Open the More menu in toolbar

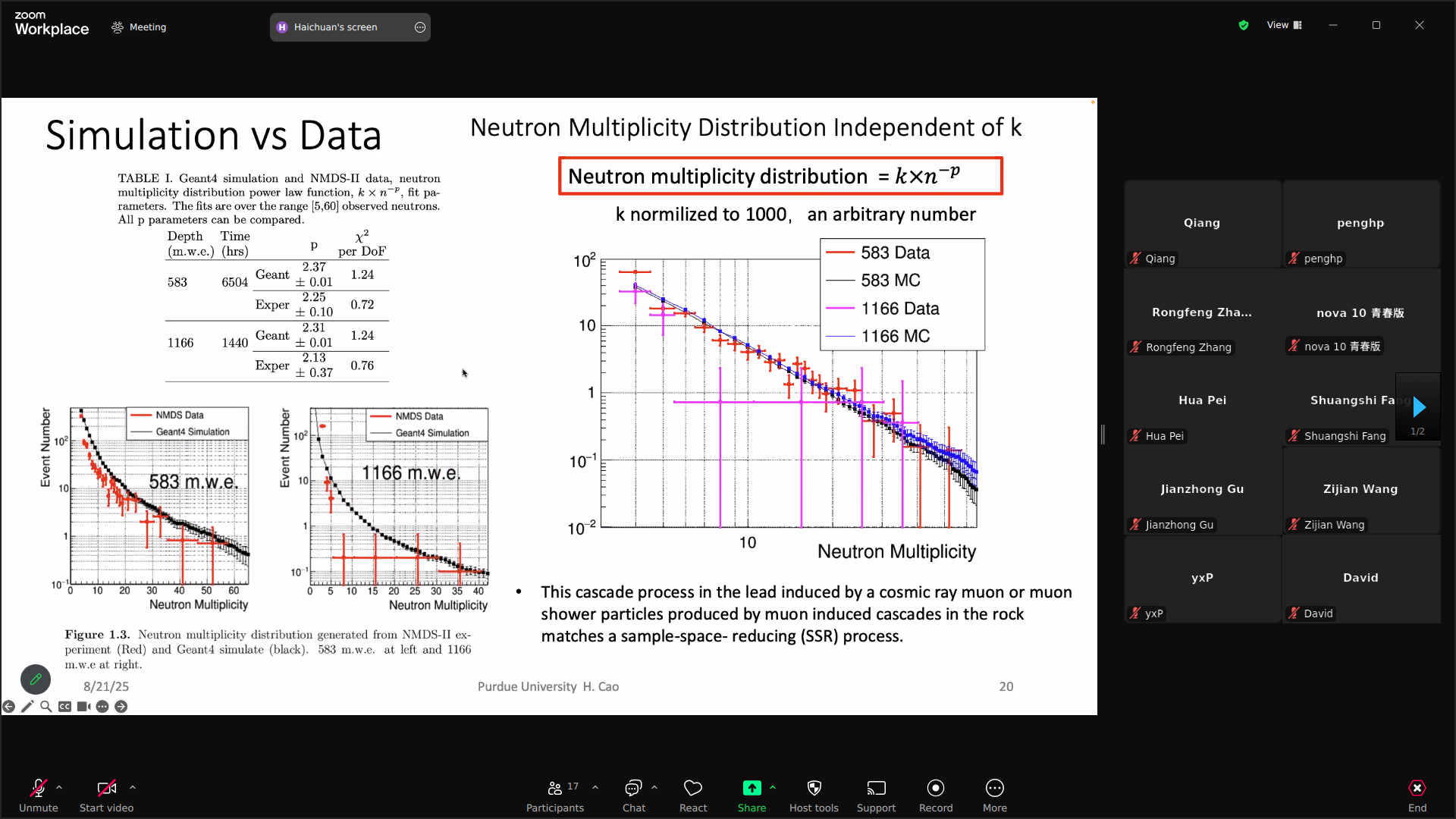[x=995, y=795]
